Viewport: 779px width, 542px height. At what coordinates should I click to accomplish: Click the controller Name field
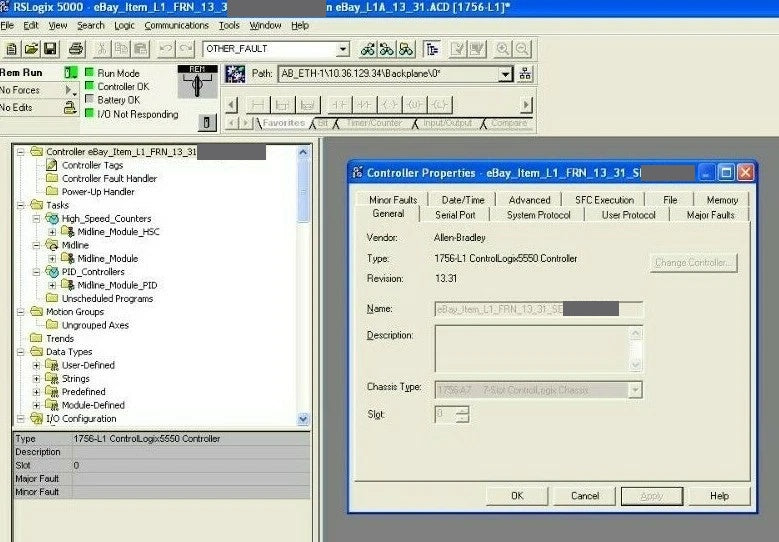(x=539, y=309)
